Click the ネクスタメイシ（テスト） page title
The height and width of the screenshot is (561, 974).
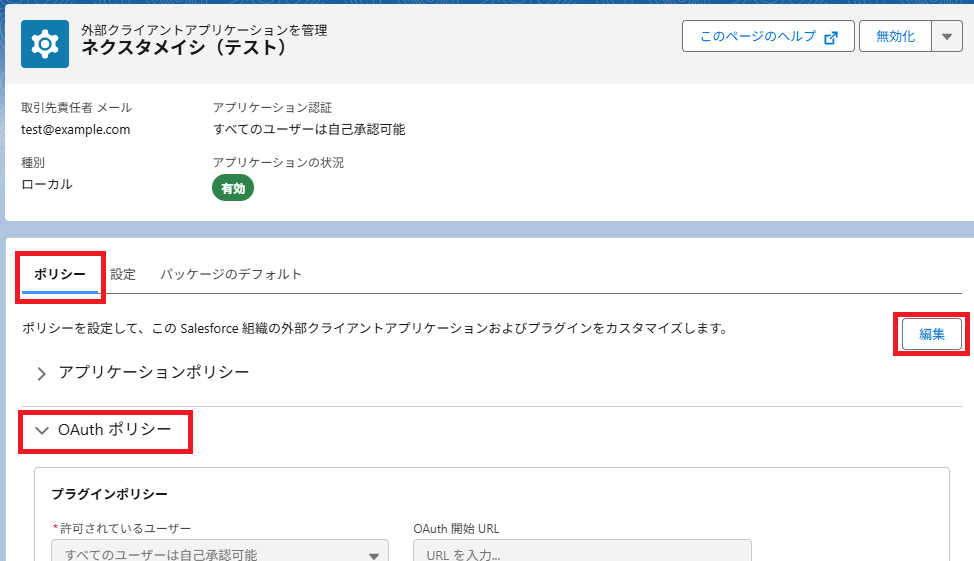pyautogui.click(x=185, y=48)
